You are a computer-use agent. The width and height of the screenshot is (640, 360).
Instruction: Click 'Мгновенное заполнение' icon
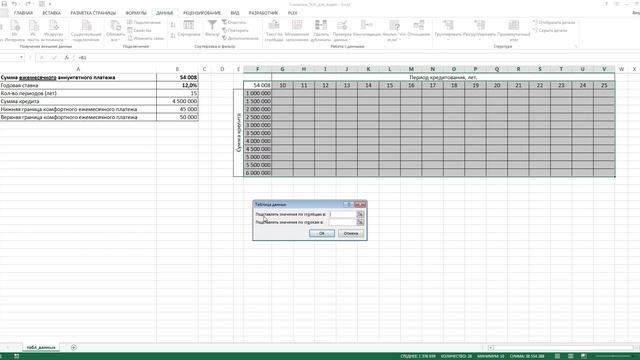(297, 31)
